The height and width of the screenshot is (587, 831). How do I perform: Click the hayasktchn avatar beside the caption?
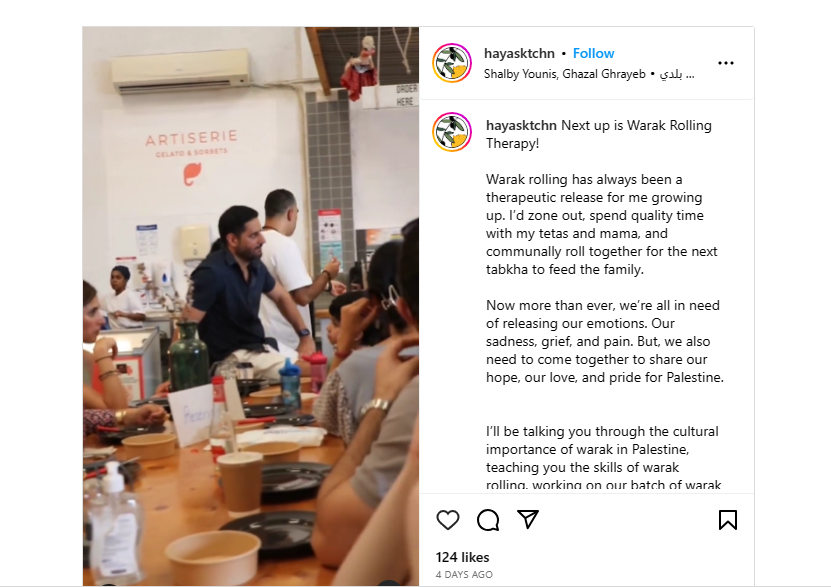pyautogui.click(x=452, y=132)
